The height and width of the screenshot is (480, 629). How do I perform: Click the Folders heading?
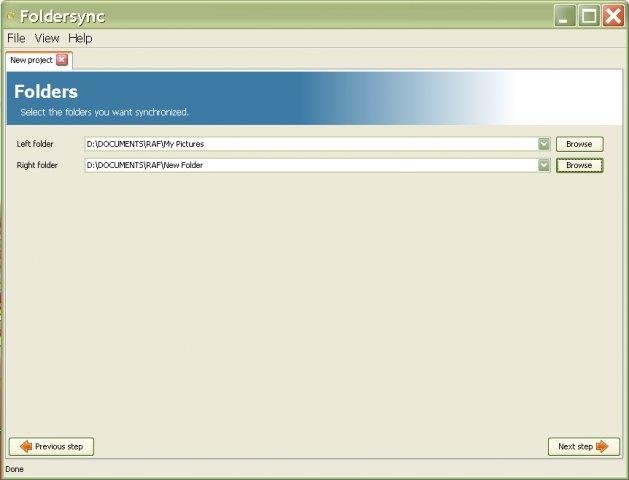click(46, 91)
